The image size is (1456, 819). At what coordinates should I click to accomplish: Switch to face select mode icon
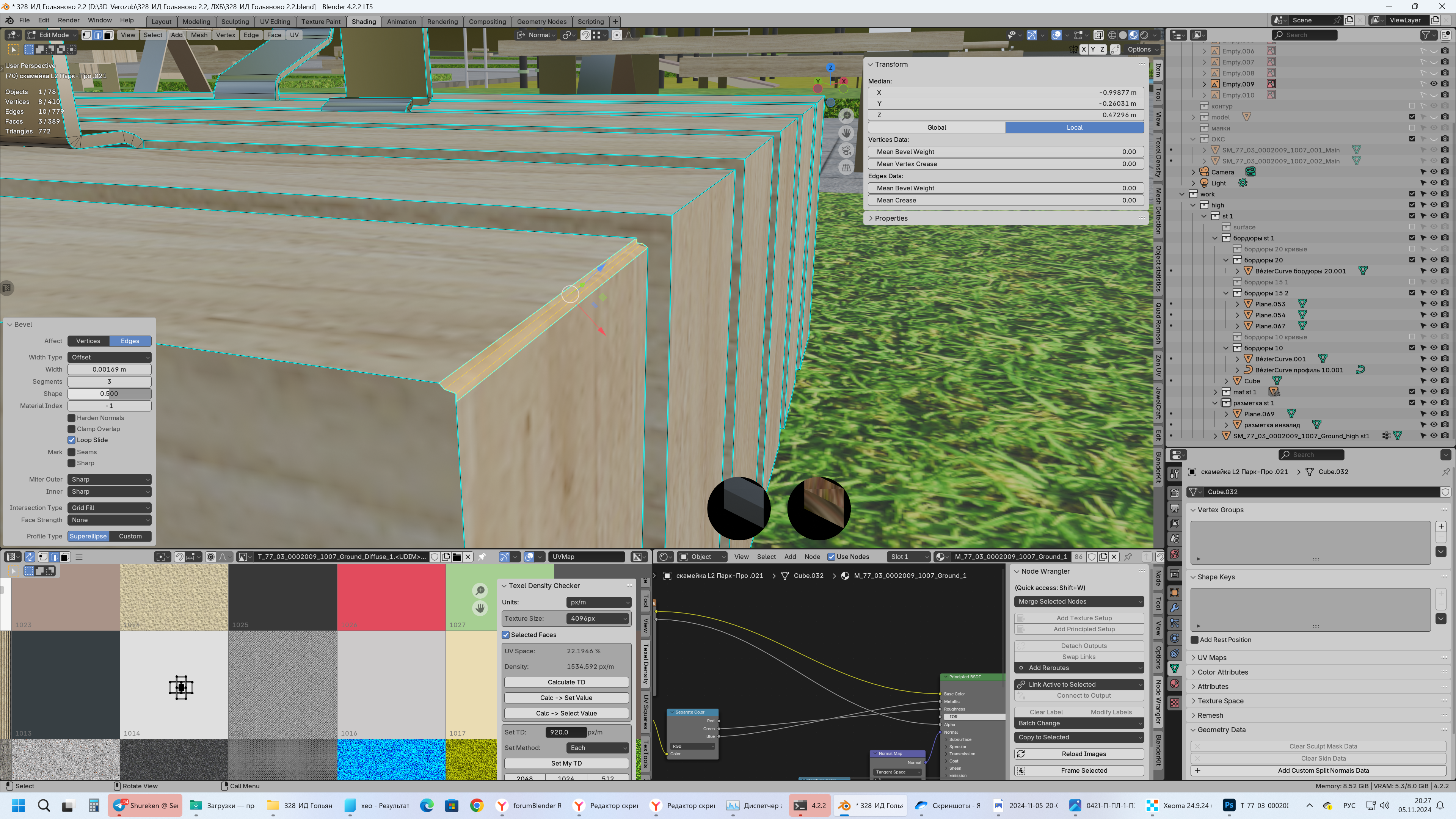(x=108, y=35)
